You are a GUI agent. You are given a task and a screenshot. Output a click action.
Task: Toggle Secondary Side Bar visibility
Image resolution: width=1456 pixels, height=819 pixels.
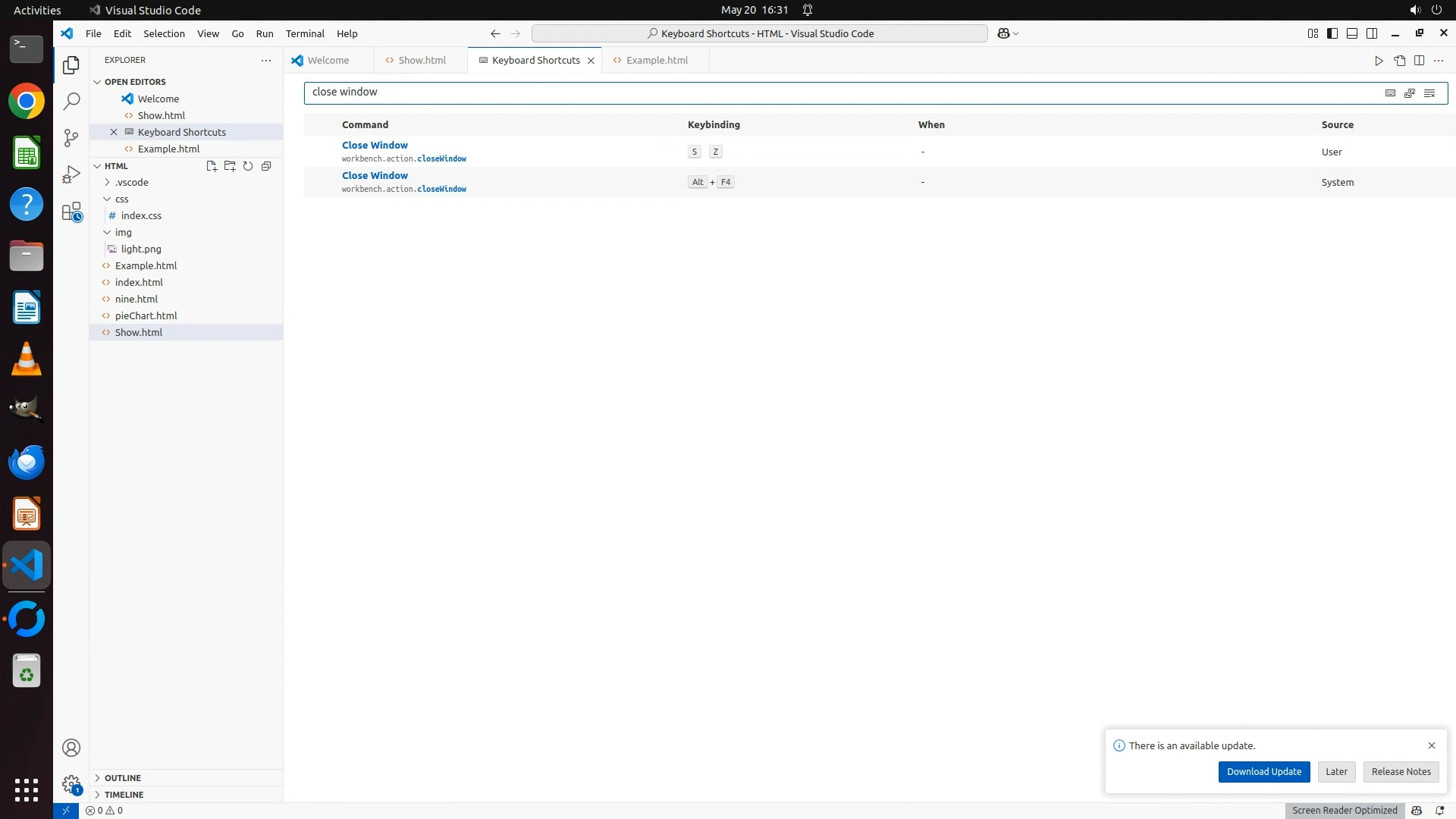1372,33
